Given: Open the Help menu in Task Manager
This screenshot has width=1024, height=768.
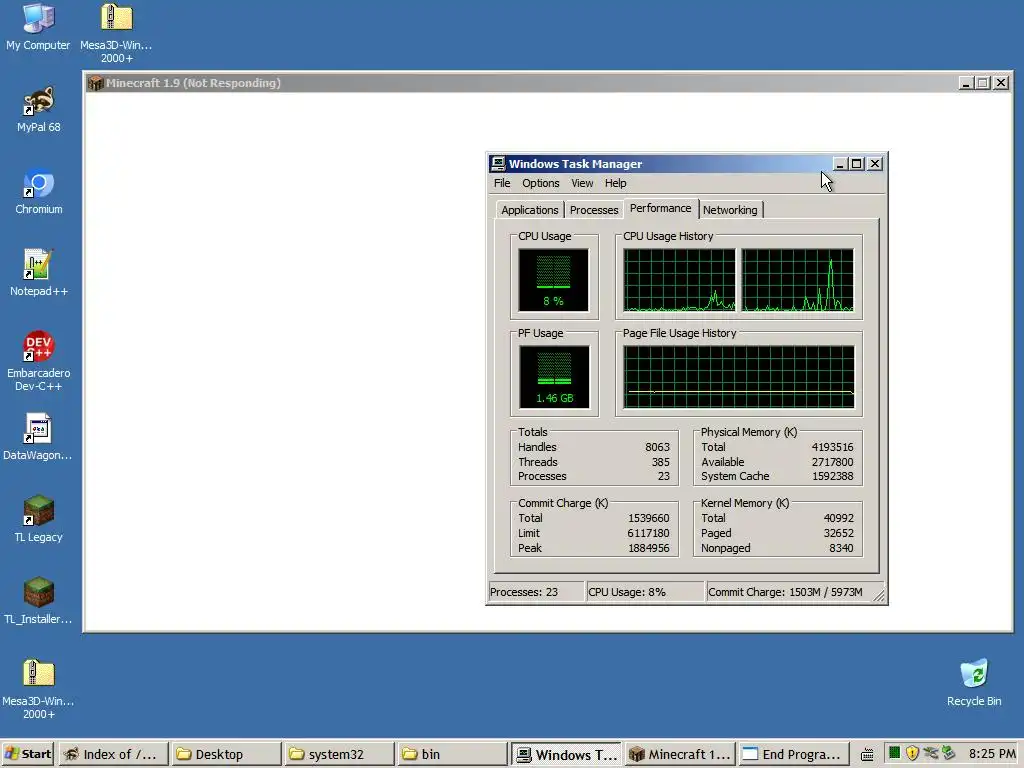Looking at the screenshot, I should click(615, 183).
